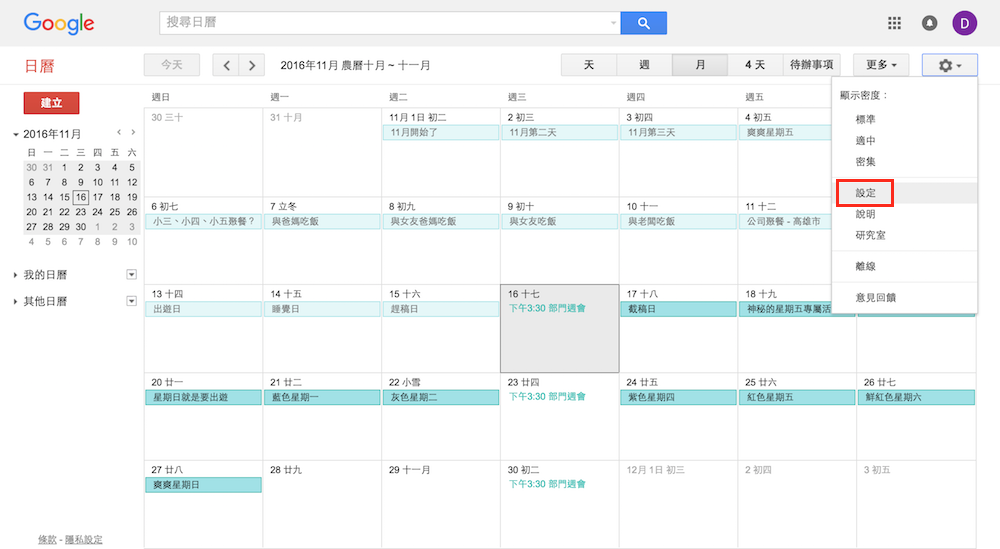1000x549 pixels.
Task: Select 適中 display density option
Action: click(865, 141)
